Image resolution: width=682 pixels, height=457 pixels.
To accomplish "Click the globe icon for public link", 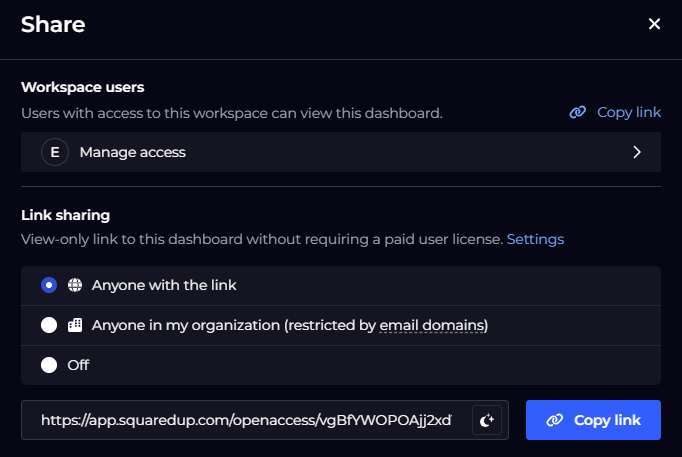I will click(75, 285).
